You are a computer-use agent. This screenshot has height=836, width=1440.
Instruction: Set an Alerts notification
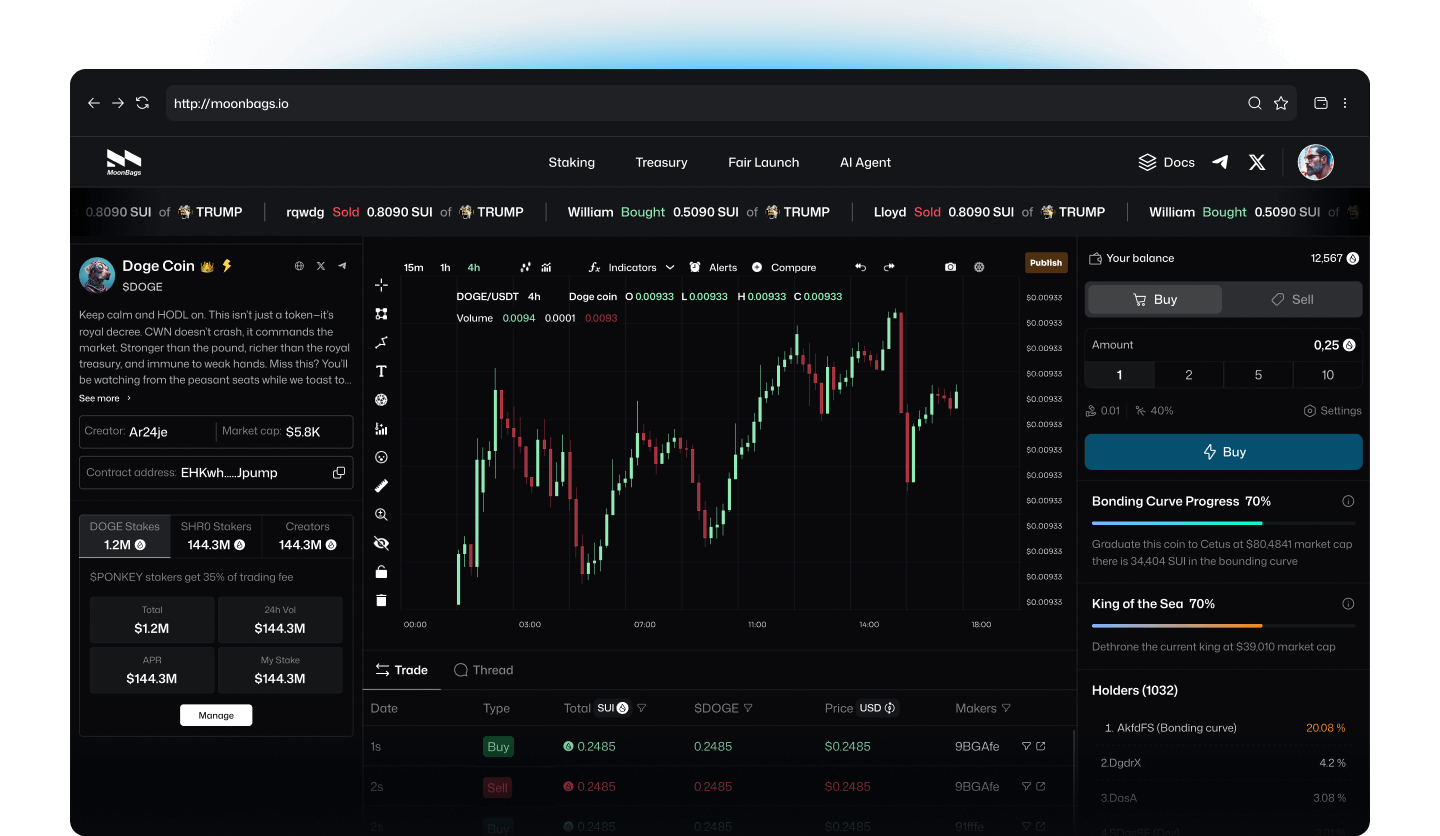tap(713, 267)
